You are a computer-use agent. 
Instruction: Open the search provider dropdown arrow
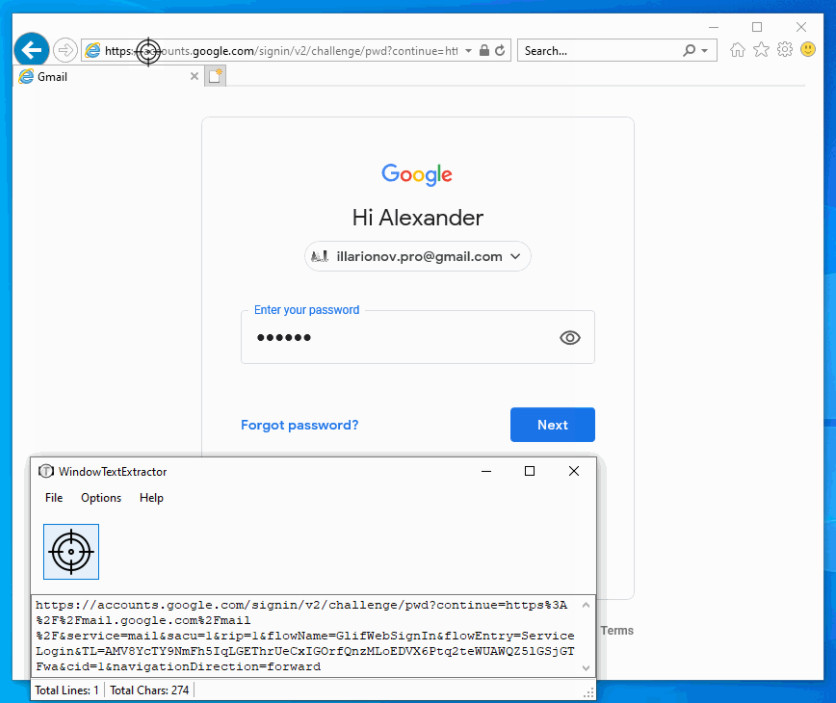pos(704,51)
